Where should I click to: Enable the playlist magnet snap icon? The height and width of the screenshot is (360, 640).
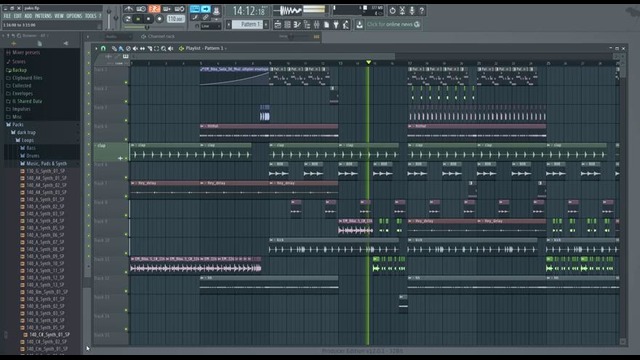(103, 48)
